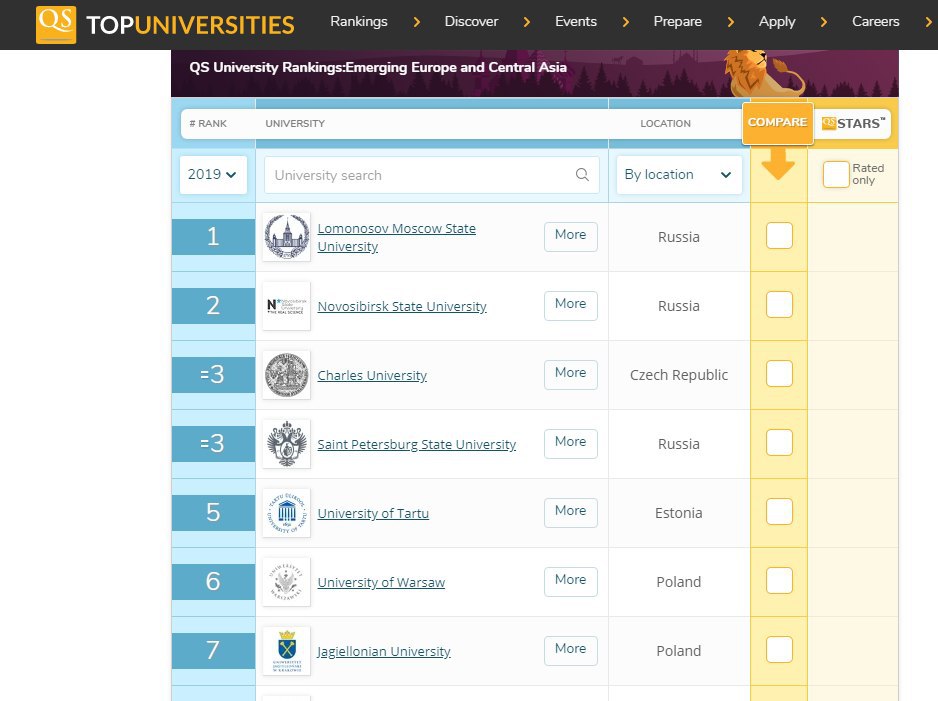The width and height of the screenshot is (938, 701).
Task: Click the # RANK column header
Action: point(208,123)
